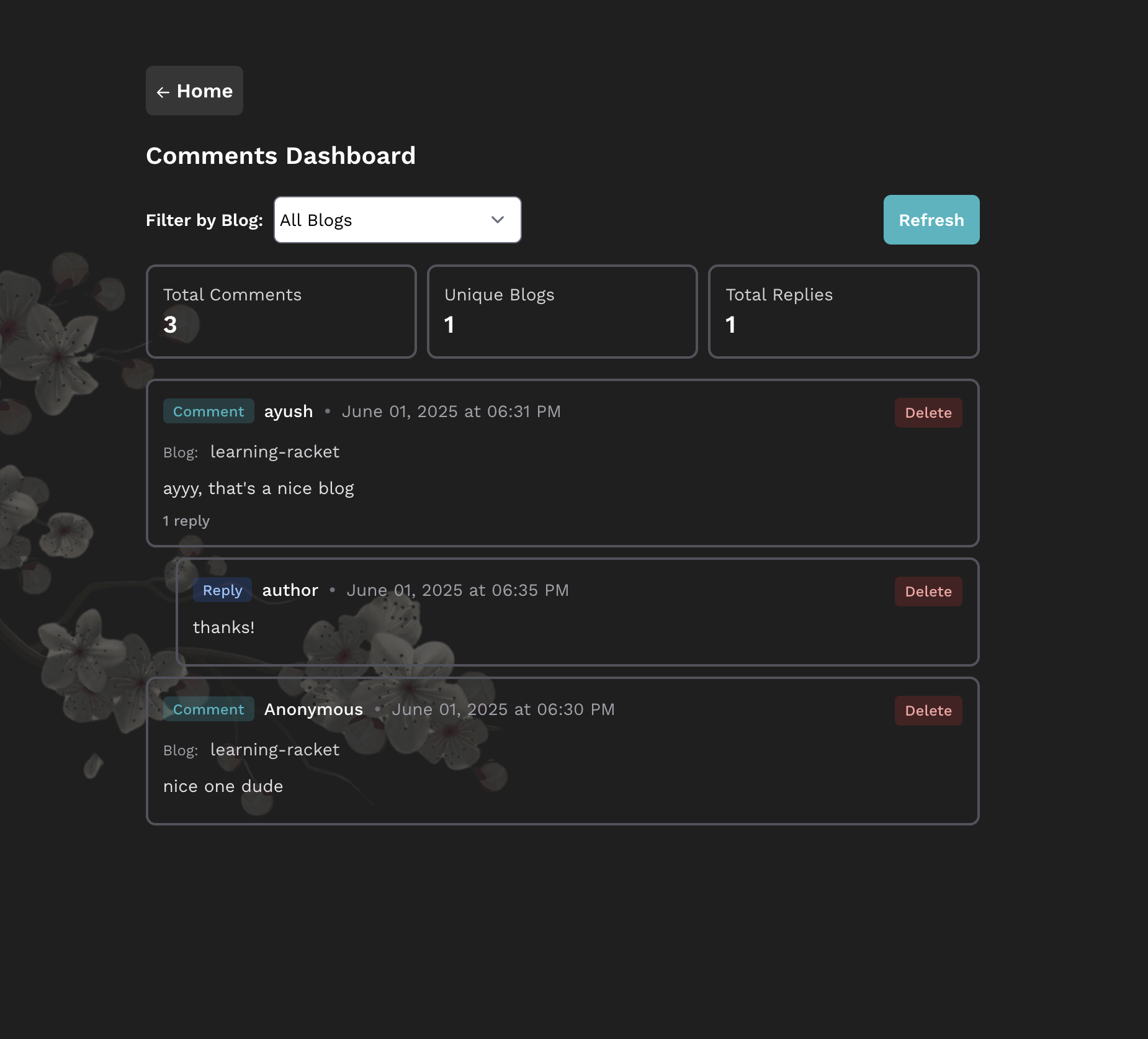Click the Anonymous commenter name
The image size is (1148, 1039).
(x=313, y=709)
